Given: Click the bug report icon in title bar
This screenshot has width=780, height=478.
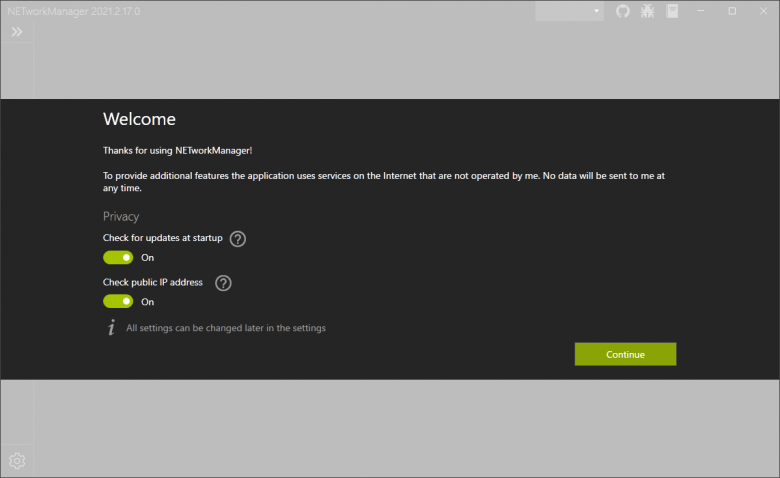Looking at the screenshot, I should 647,11.
